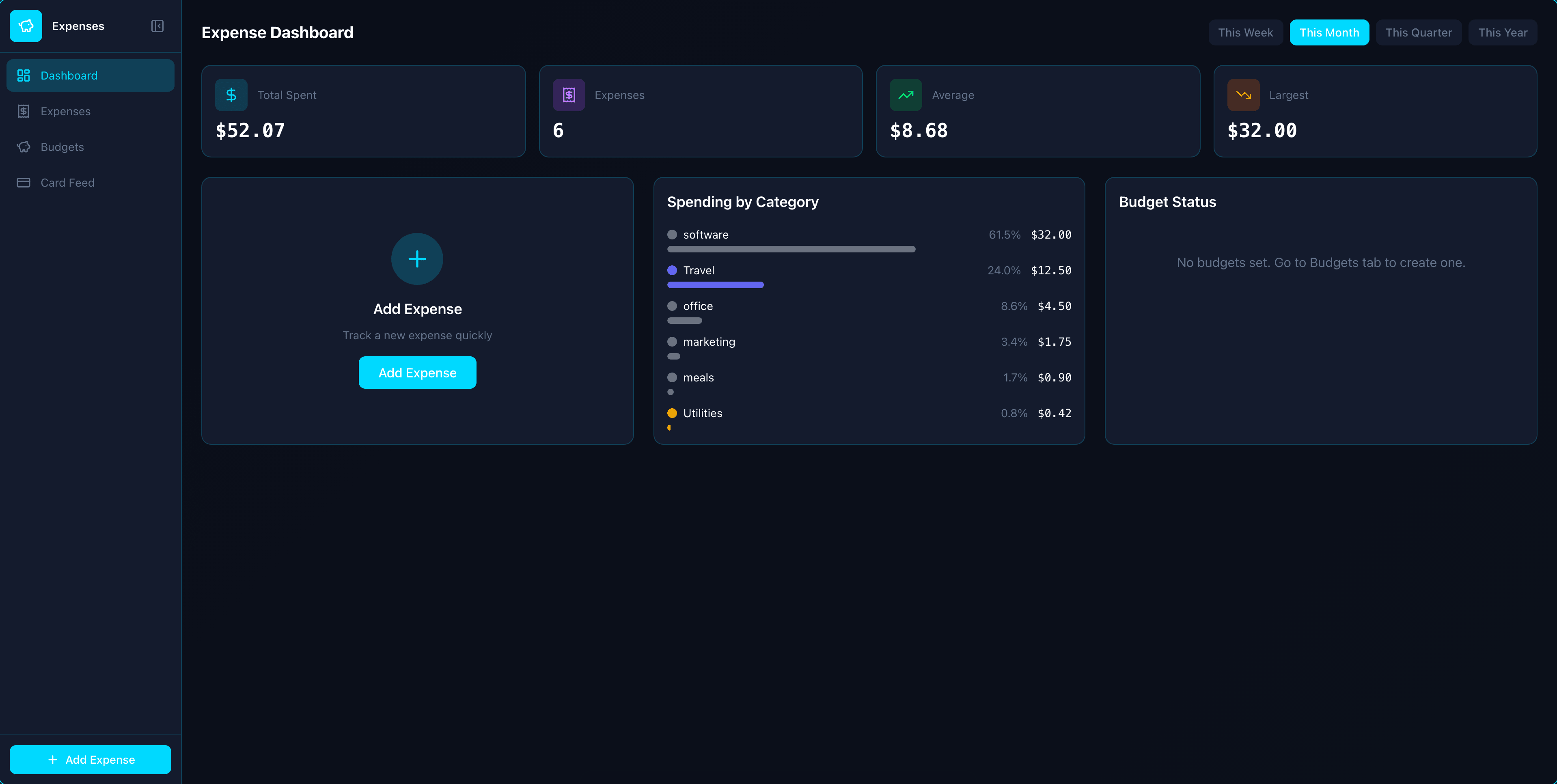The width and height of the screenshot is (1557, 784).
Task: Click the 3.4% marketing percentage
Action: coord(1014,342)
